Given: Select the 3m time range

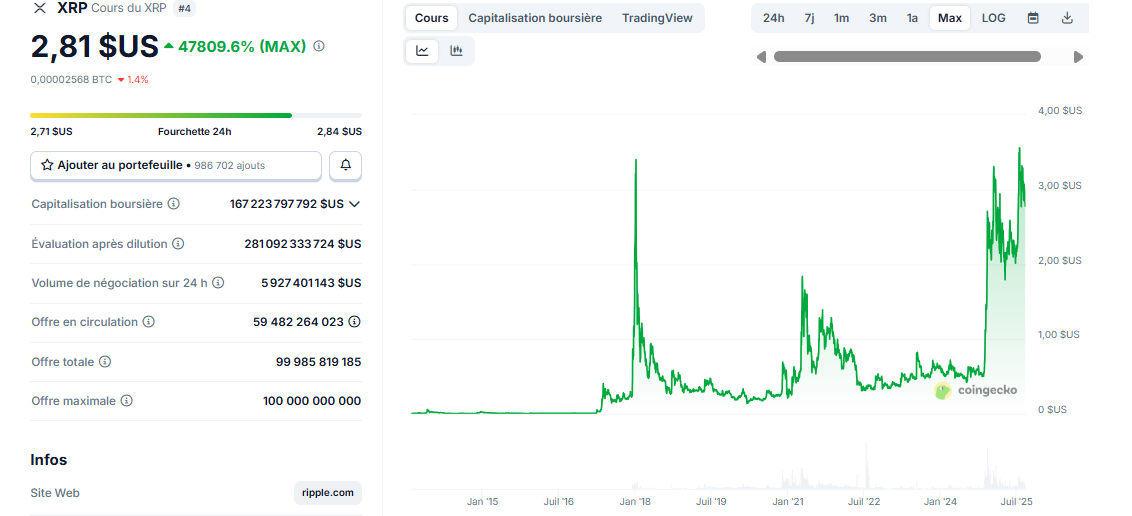Looking at the screenshot, I should (x=878, y=18).
